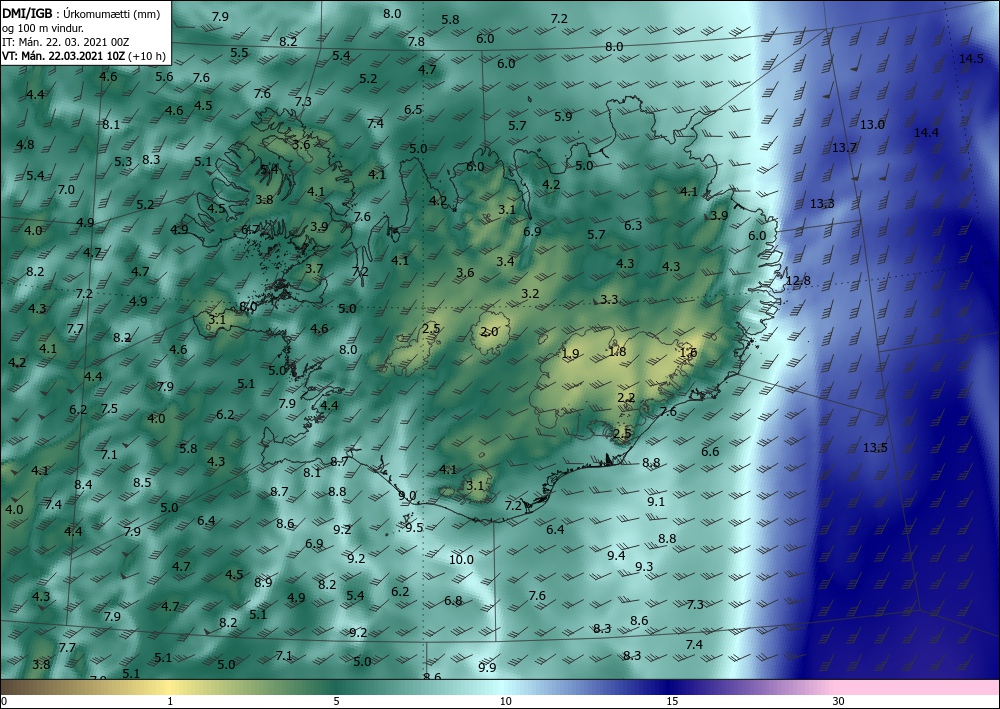This screenshot has width=1000, height=709.
Task: Click the map value 8.5
Action: [142, 482]
